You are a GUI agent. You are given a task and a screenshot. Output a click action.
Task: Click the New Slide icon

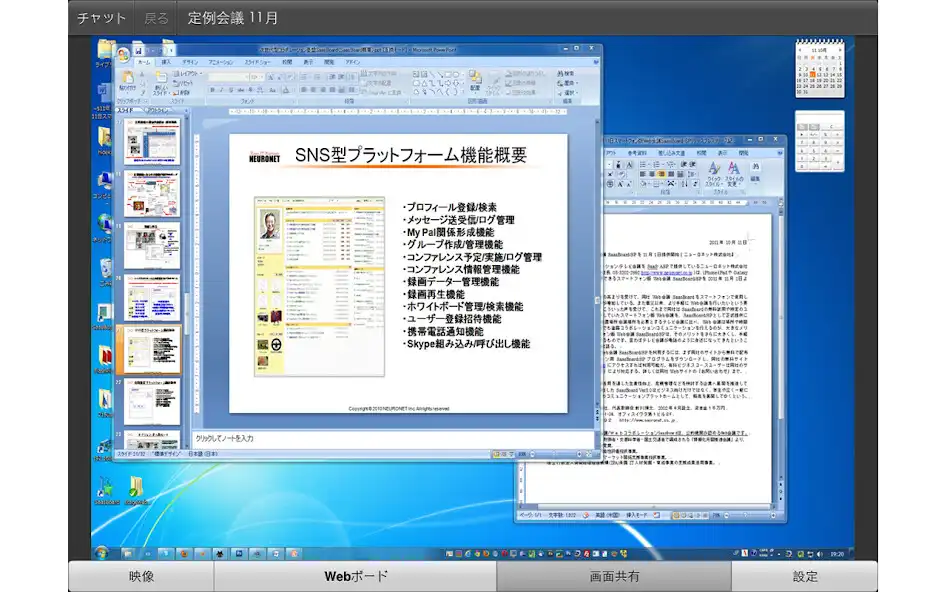tap(160, 83)
